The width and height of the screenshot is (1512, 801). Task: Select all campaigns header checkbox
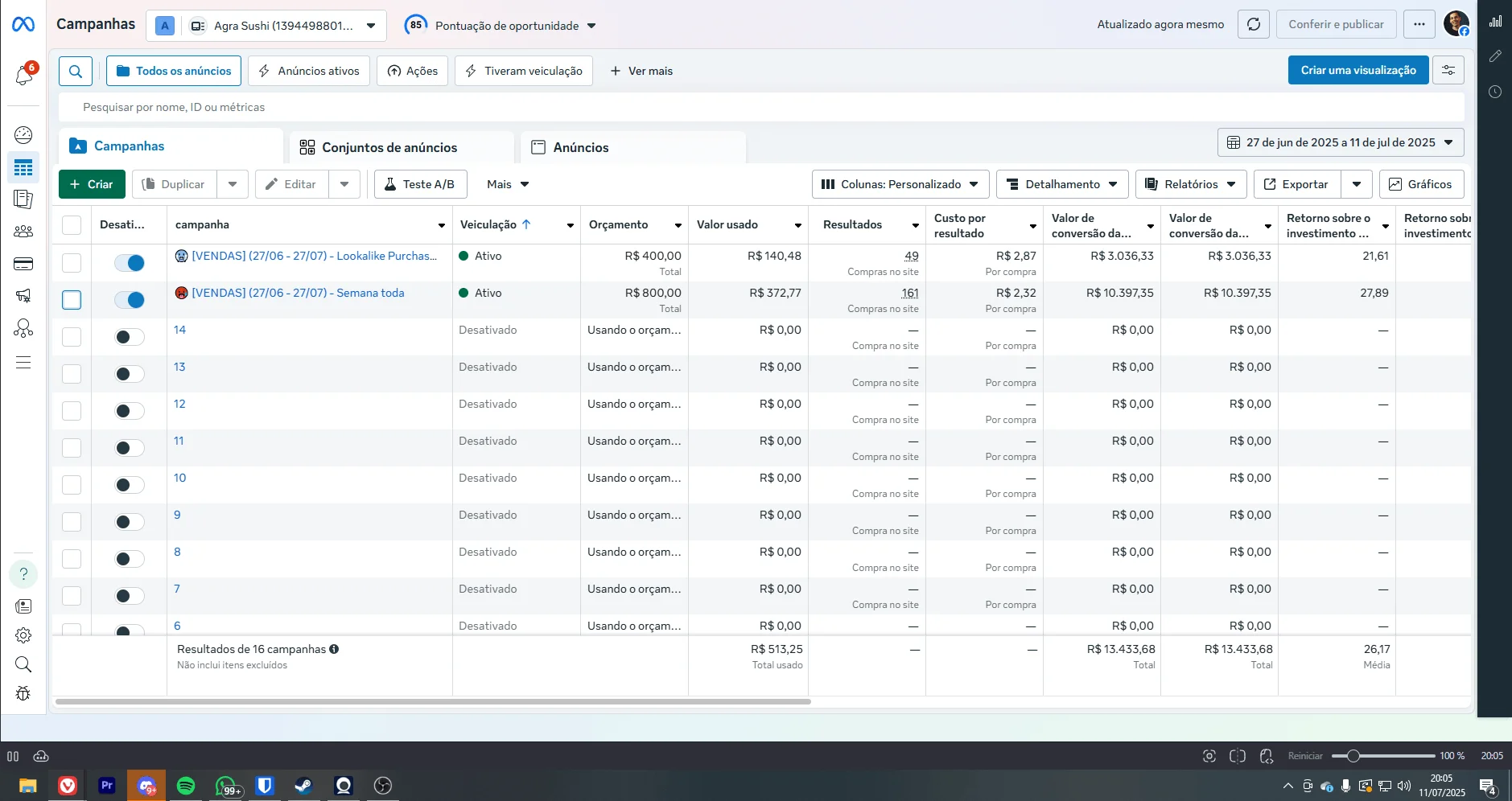click(x=72, y=225)
